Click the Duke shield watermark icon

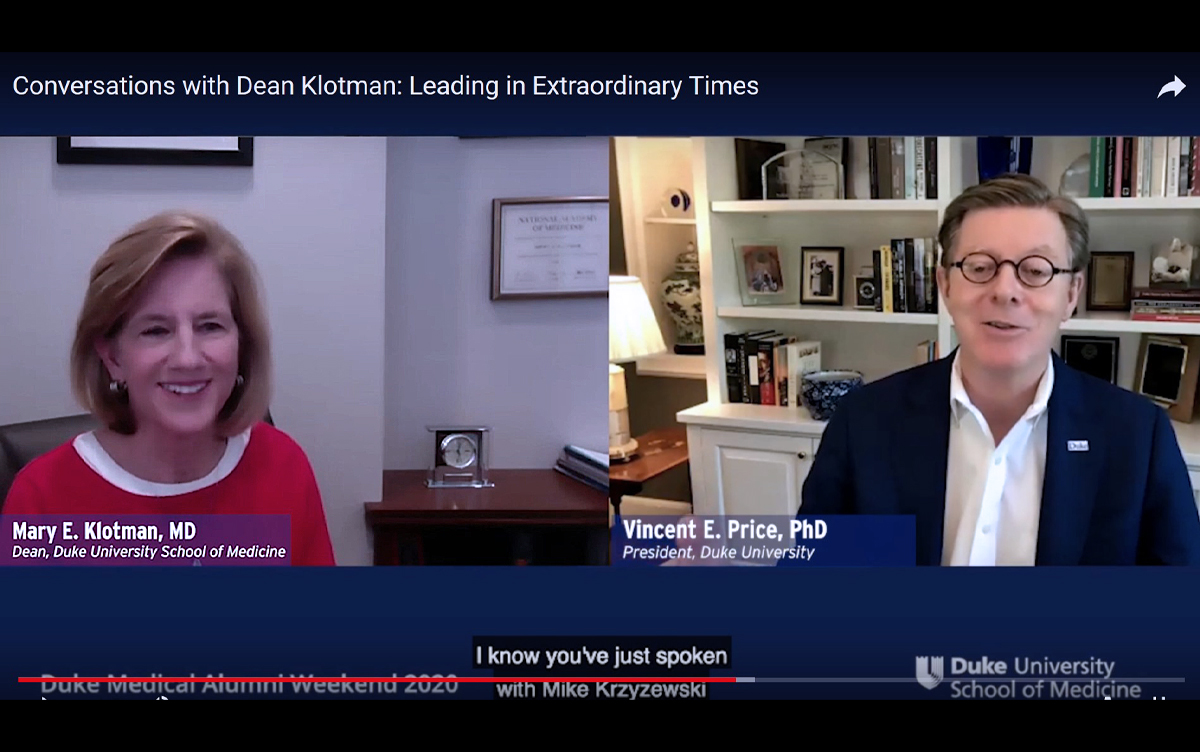click(x=929, y=672)
